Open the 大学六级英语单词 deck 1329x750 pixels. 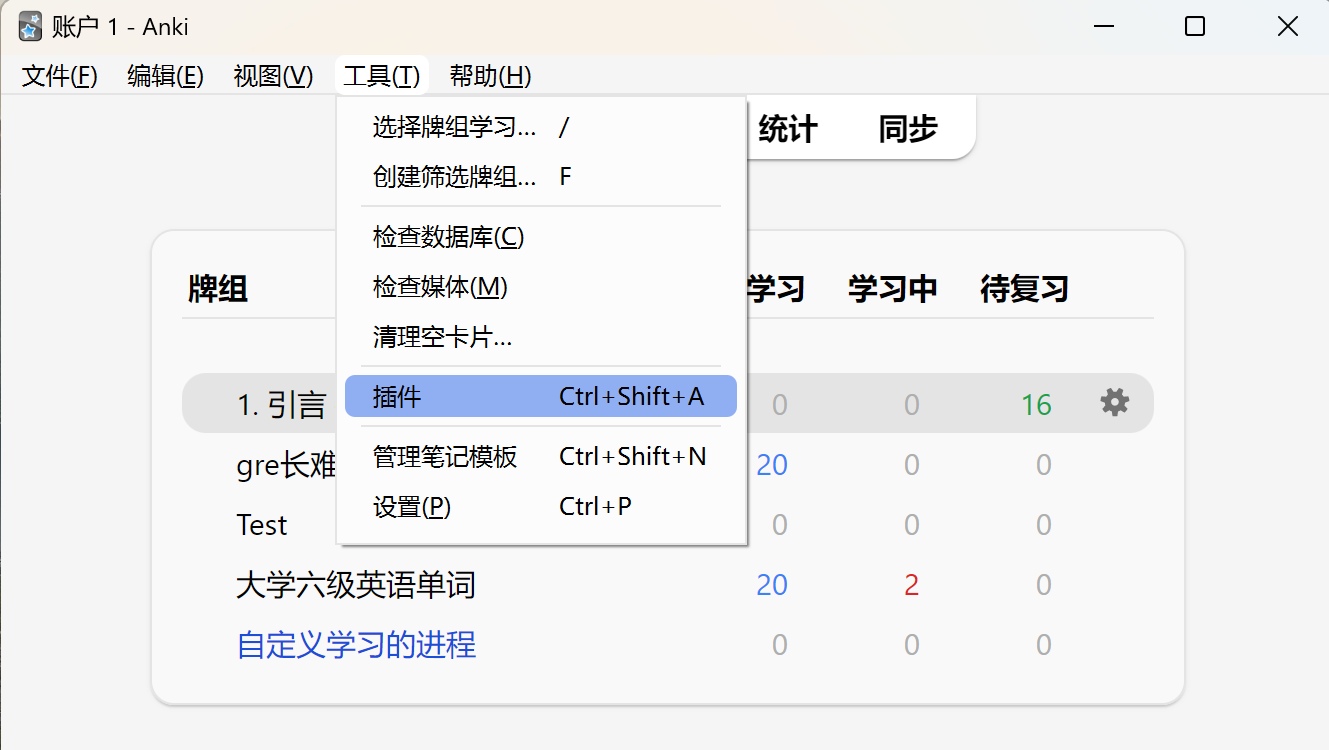[x=355, y=585]
